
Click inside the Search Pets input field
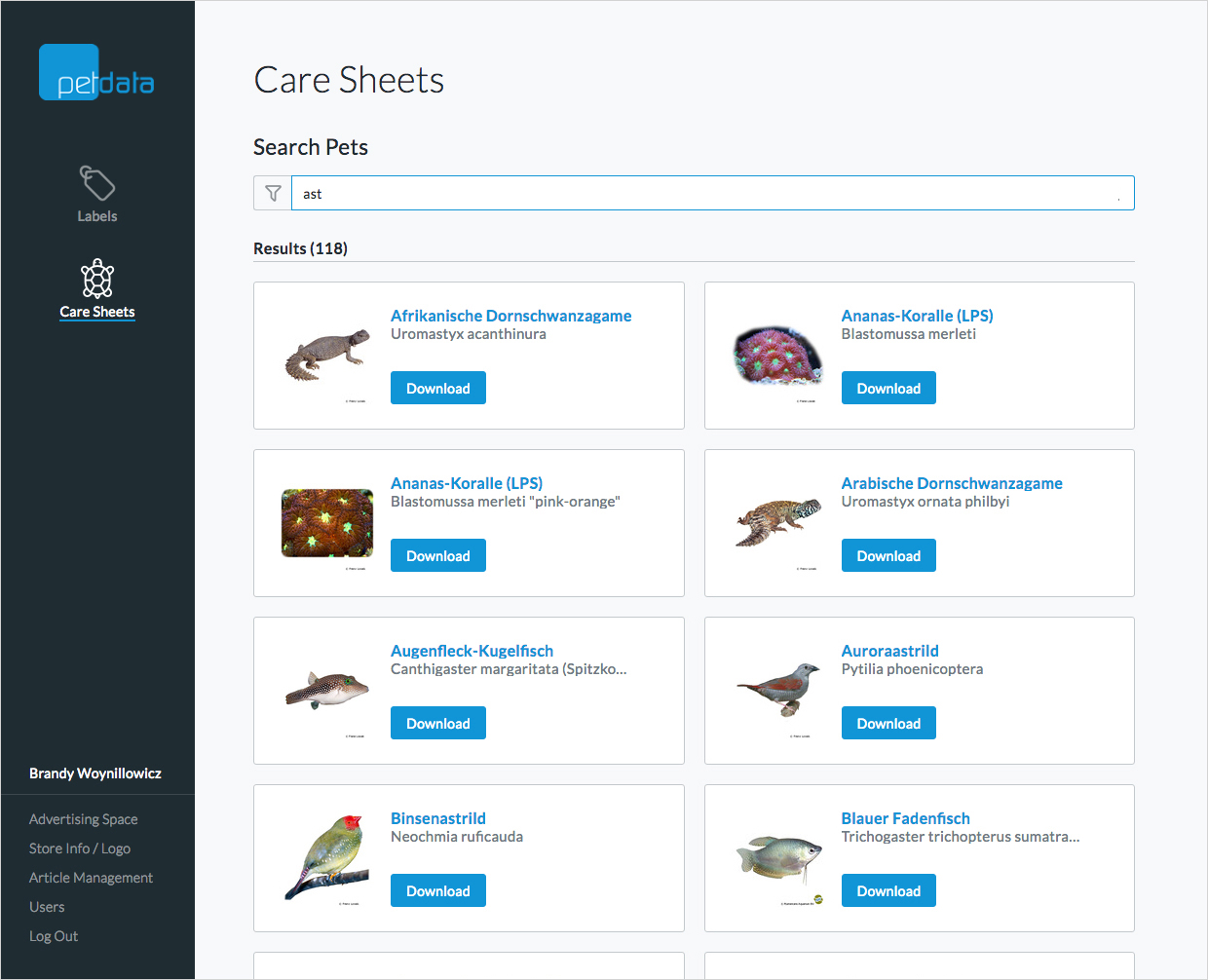(682, 192)
